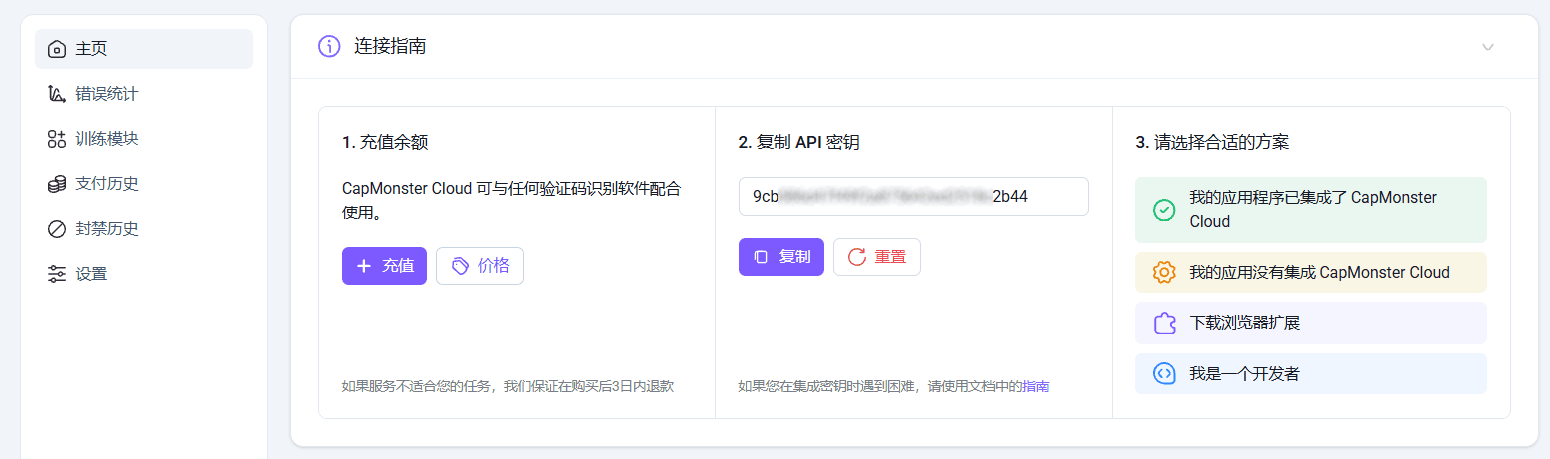Open the 指南 documentation link

click(x=1036, y=386)
